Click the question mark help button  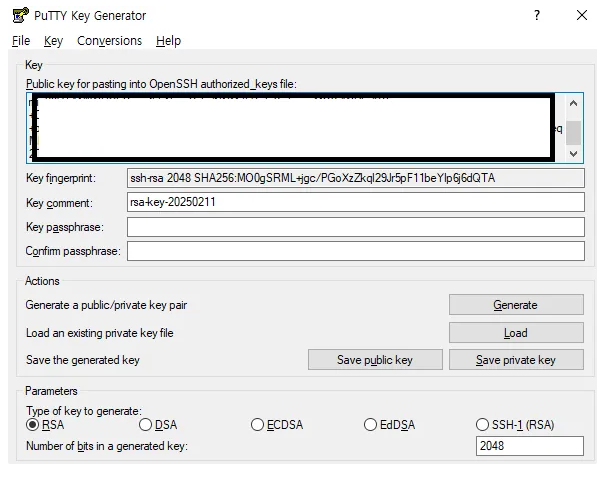pos(537,15)
